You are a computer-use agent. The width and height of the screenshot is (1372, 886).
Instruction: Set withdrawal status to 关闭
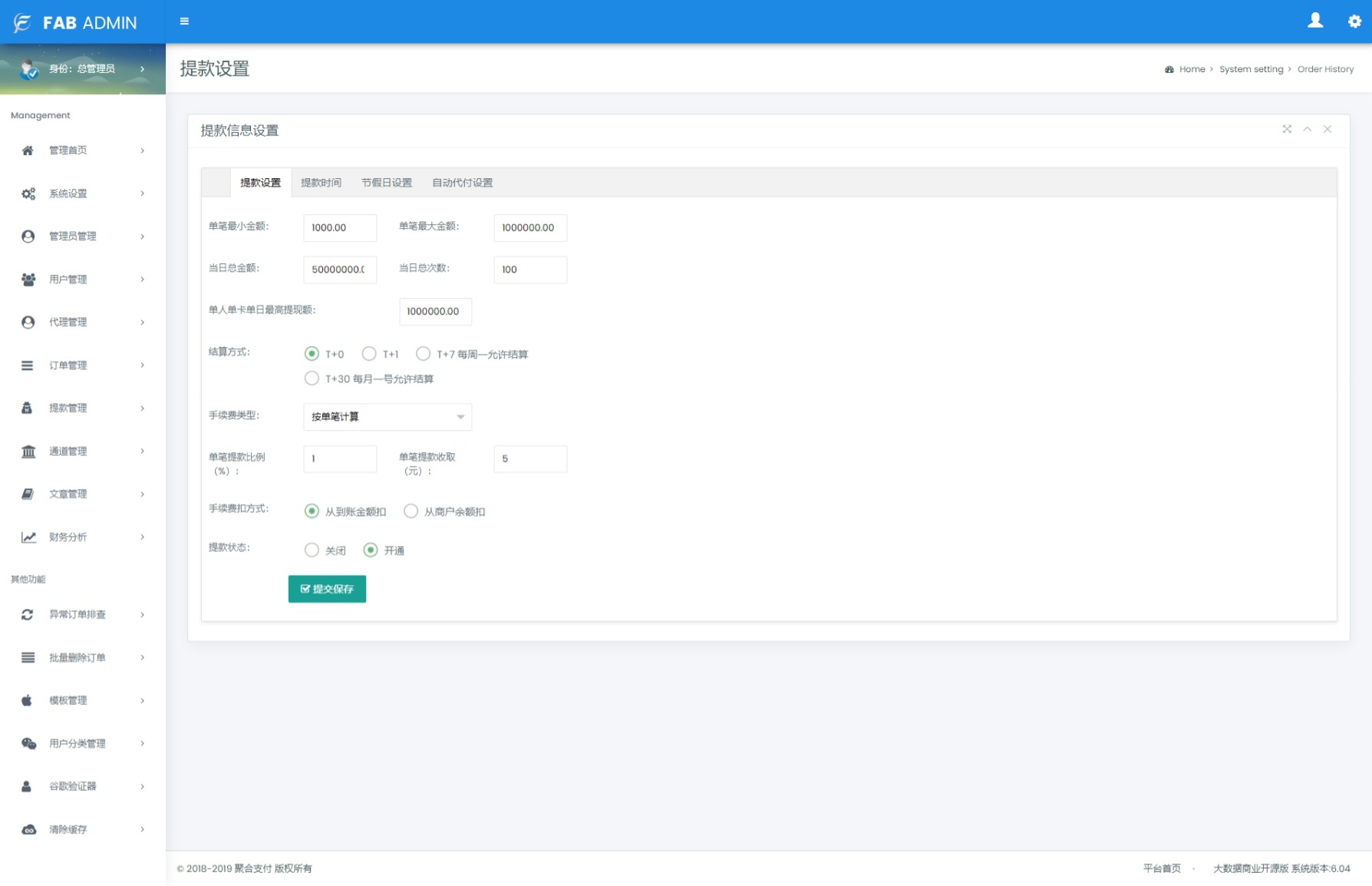[x=312, y=550]
